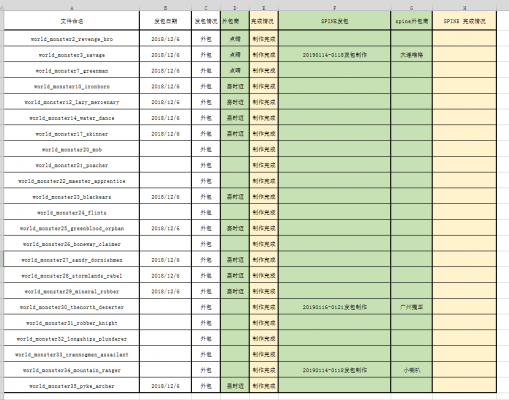The width and height of the screenshot is (509, 400).
Task: Select world_monster26_boneway_claimer cell
Action: tap(72, 244)
